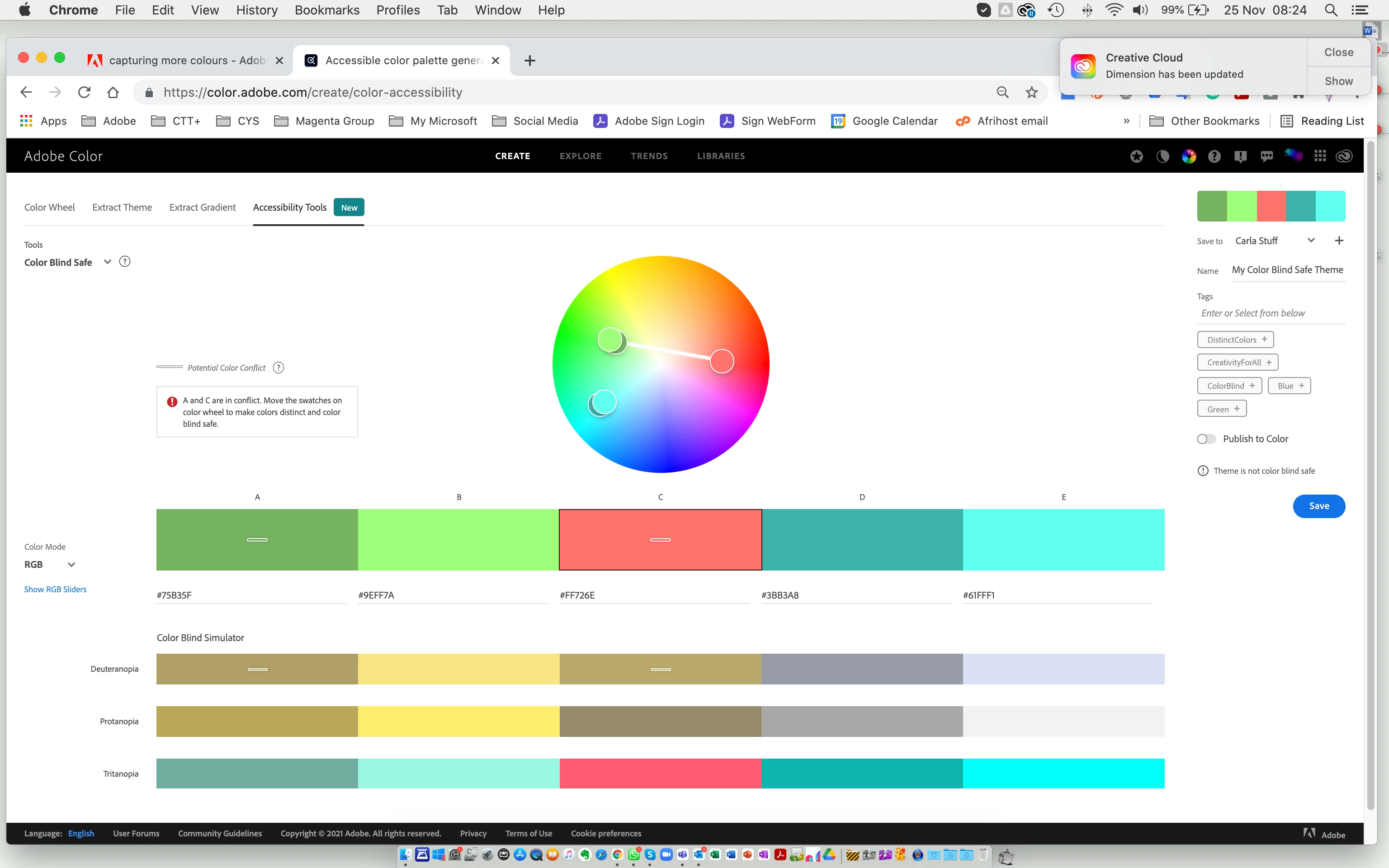Image resolution: width=1389 pixels, height=868 pixels.
Task: Click the Creative Cloud icon in header
Action: (x=1344, y=156)
